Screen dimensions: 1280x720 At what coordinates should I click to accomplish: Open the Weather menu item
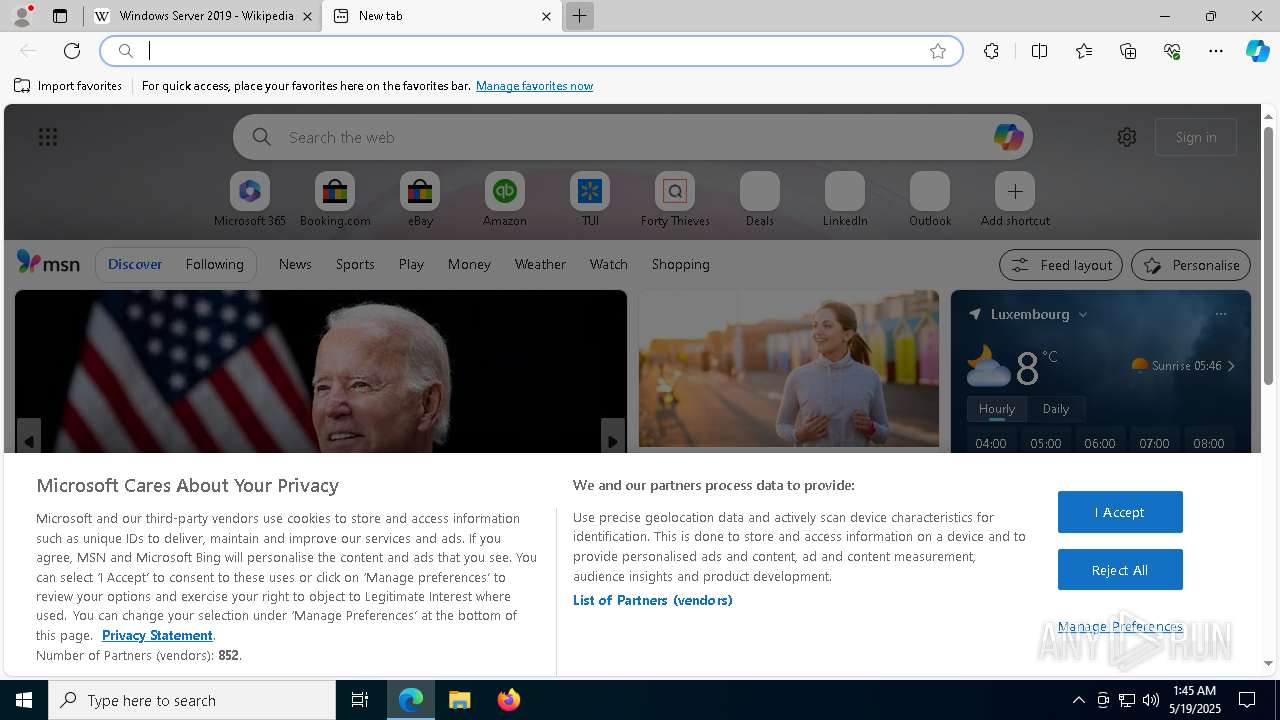pos(540,264)
